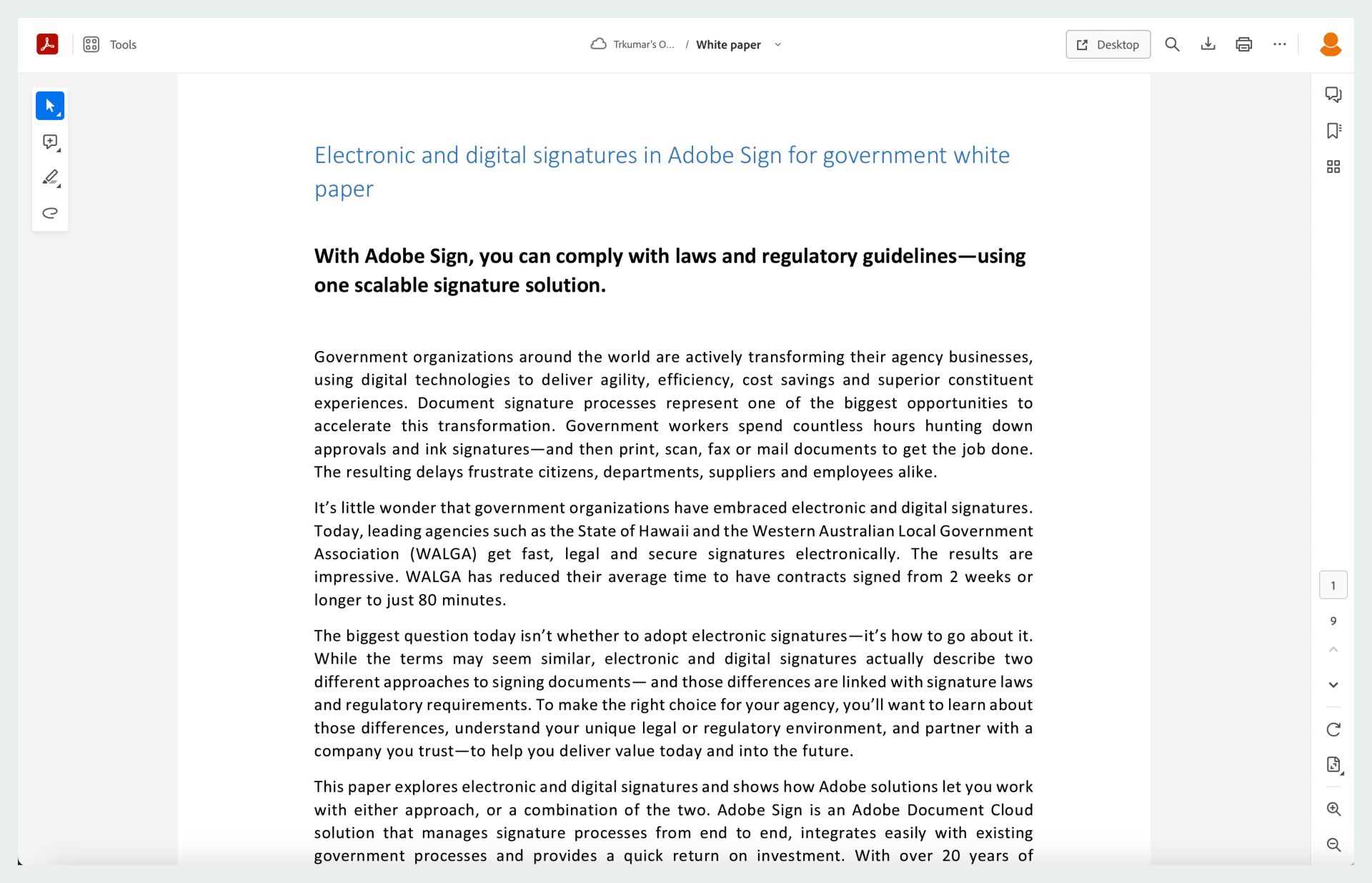Click the more options ellipsis menu
Viewport: 1372px width, 883px height.
(1280, 44)
